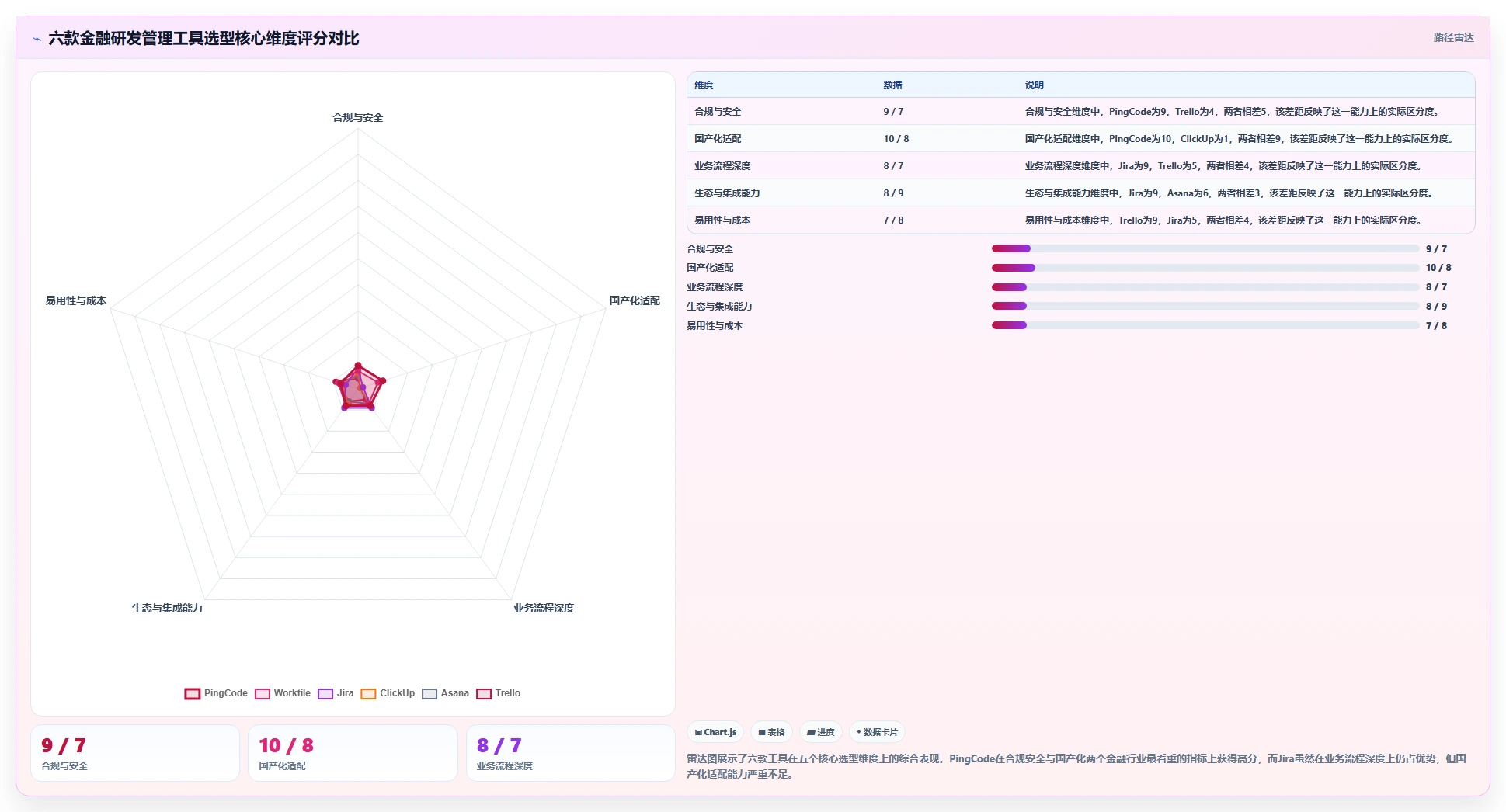
Task: Click the 业务流程深度 radar axis label
Action: [x=544, y=608]
